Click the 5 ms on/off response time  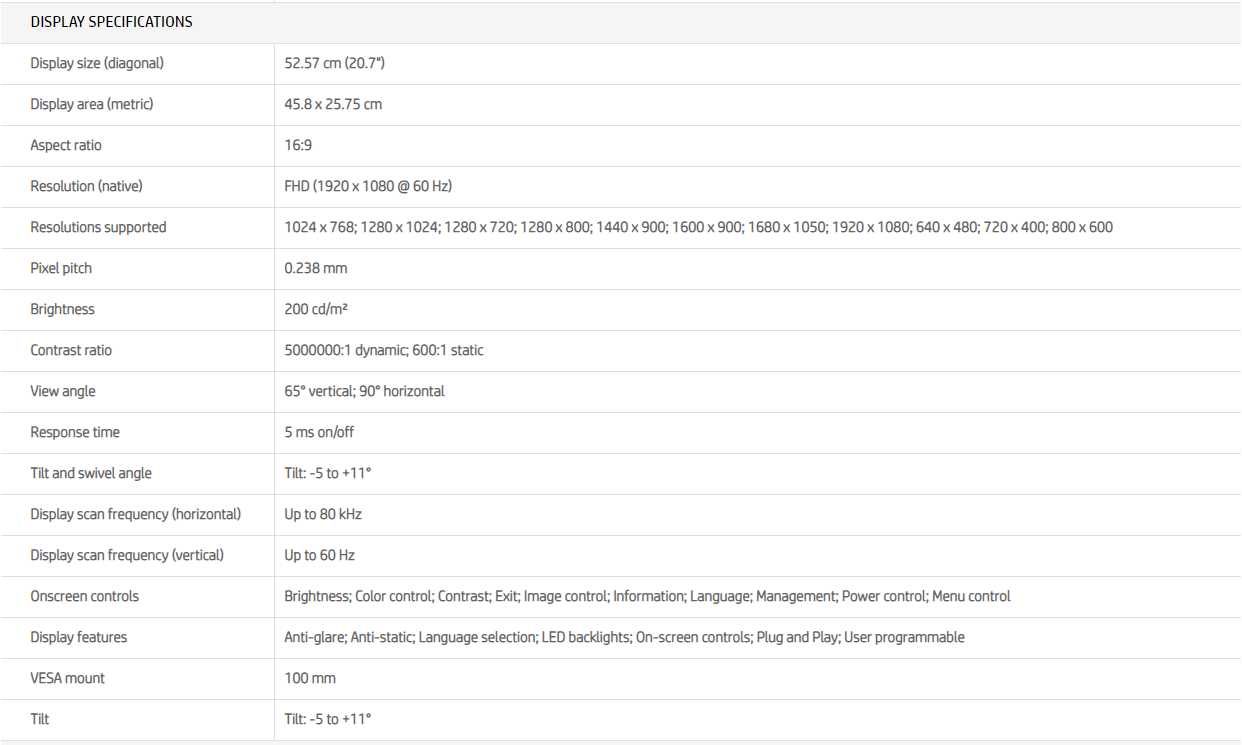tap(319, 432)
